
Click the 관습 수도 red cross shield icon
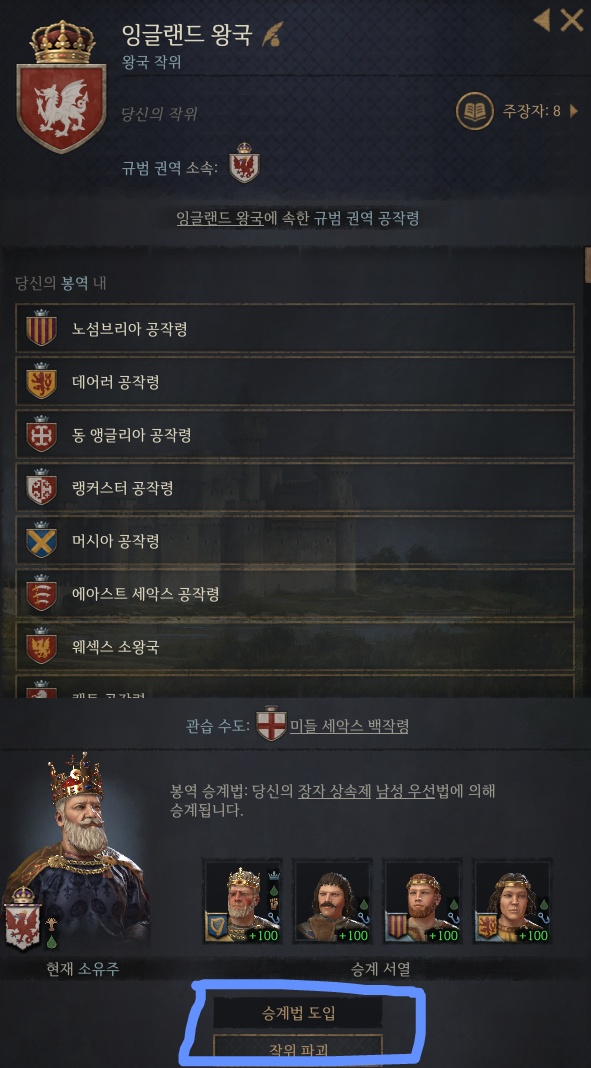coord(272,723)
